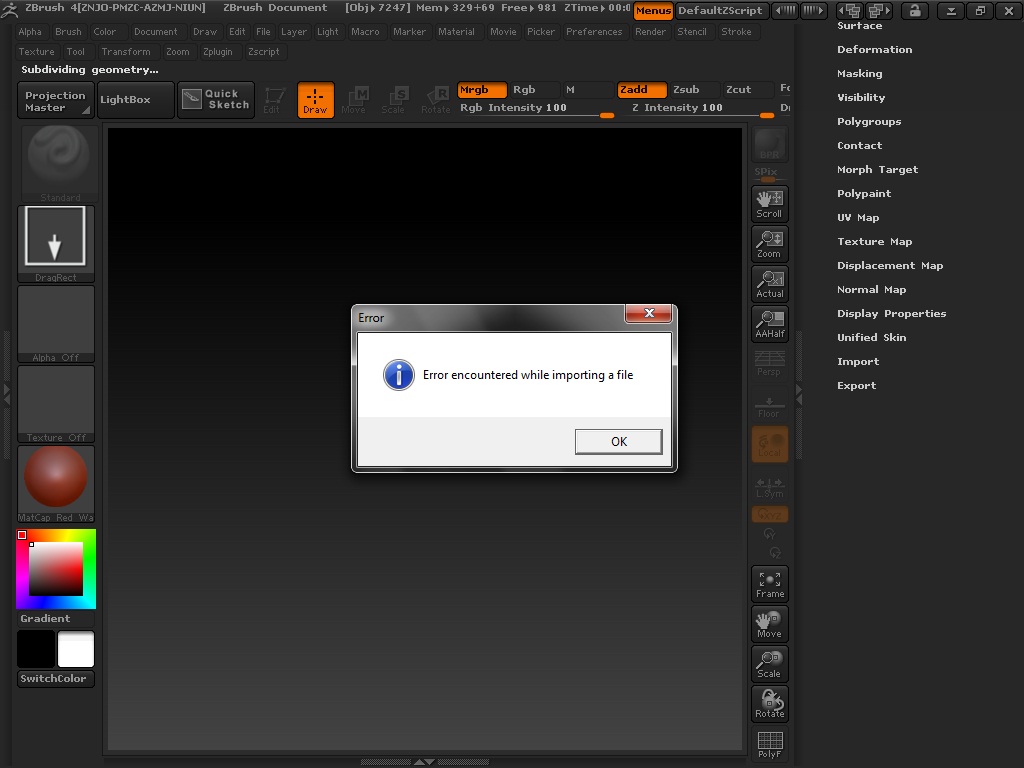
Task: Close the Error dialog with X
Action: click(648, 313)
